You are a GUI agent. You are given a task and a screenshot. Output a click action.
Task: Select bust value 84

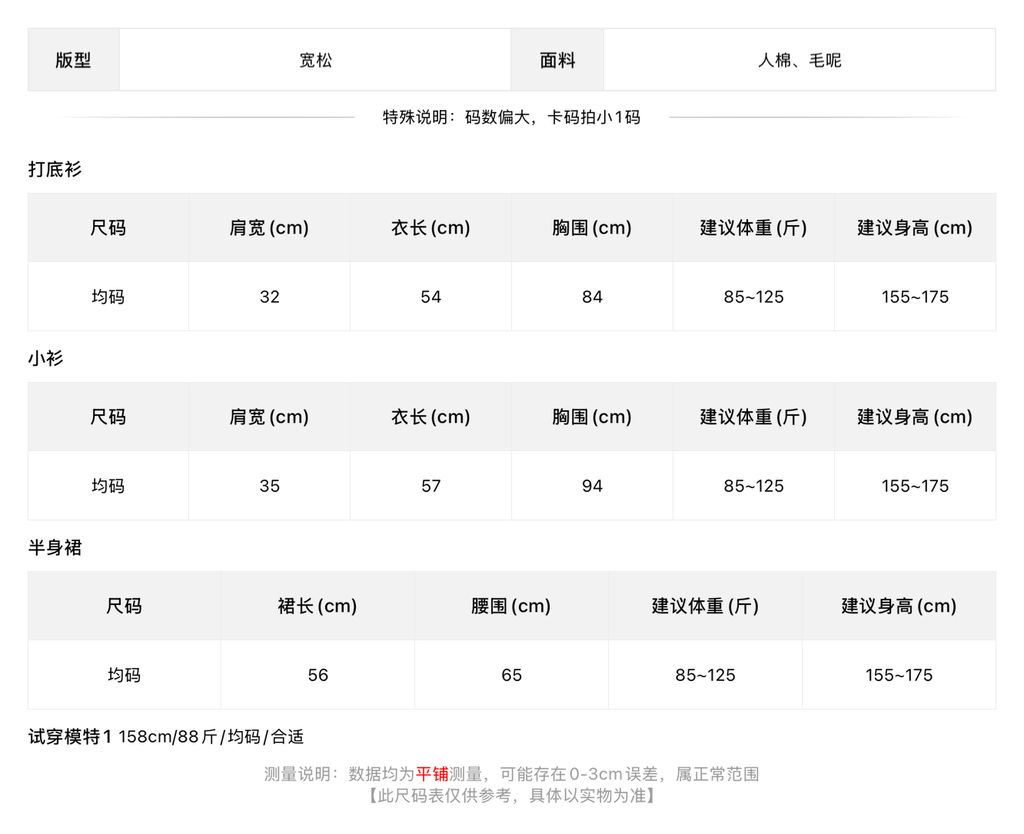pos(592,297)
